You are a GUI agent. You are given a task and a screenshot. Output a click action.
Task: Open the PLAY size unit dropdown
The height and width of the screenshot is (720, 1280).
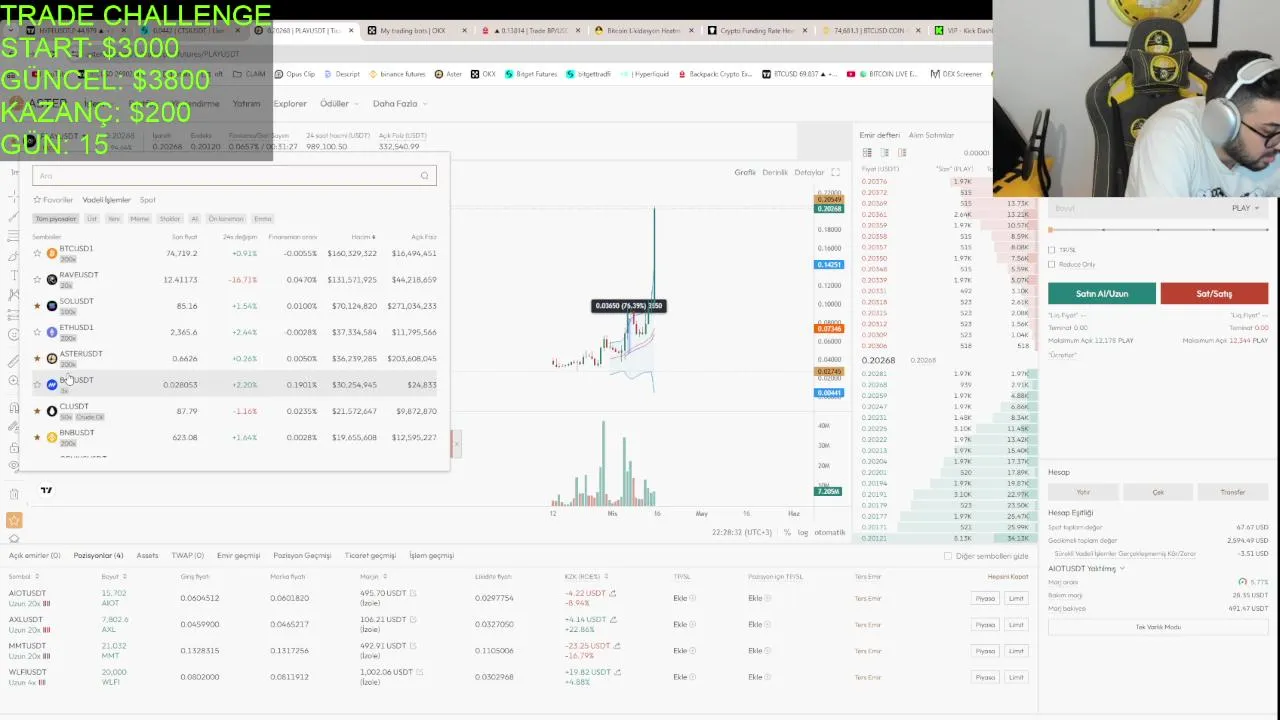[x=1246, y=208]
